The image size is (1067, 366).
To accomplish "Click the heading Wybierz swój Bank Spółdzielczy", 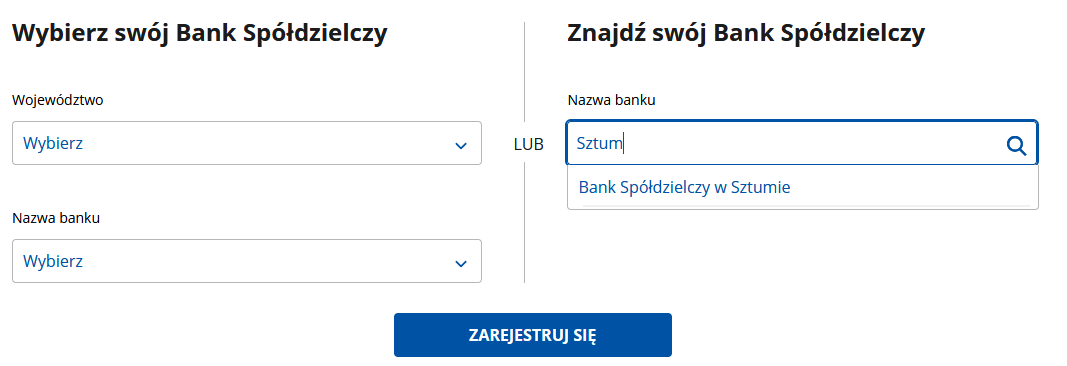I will click(x=200, y=33).
